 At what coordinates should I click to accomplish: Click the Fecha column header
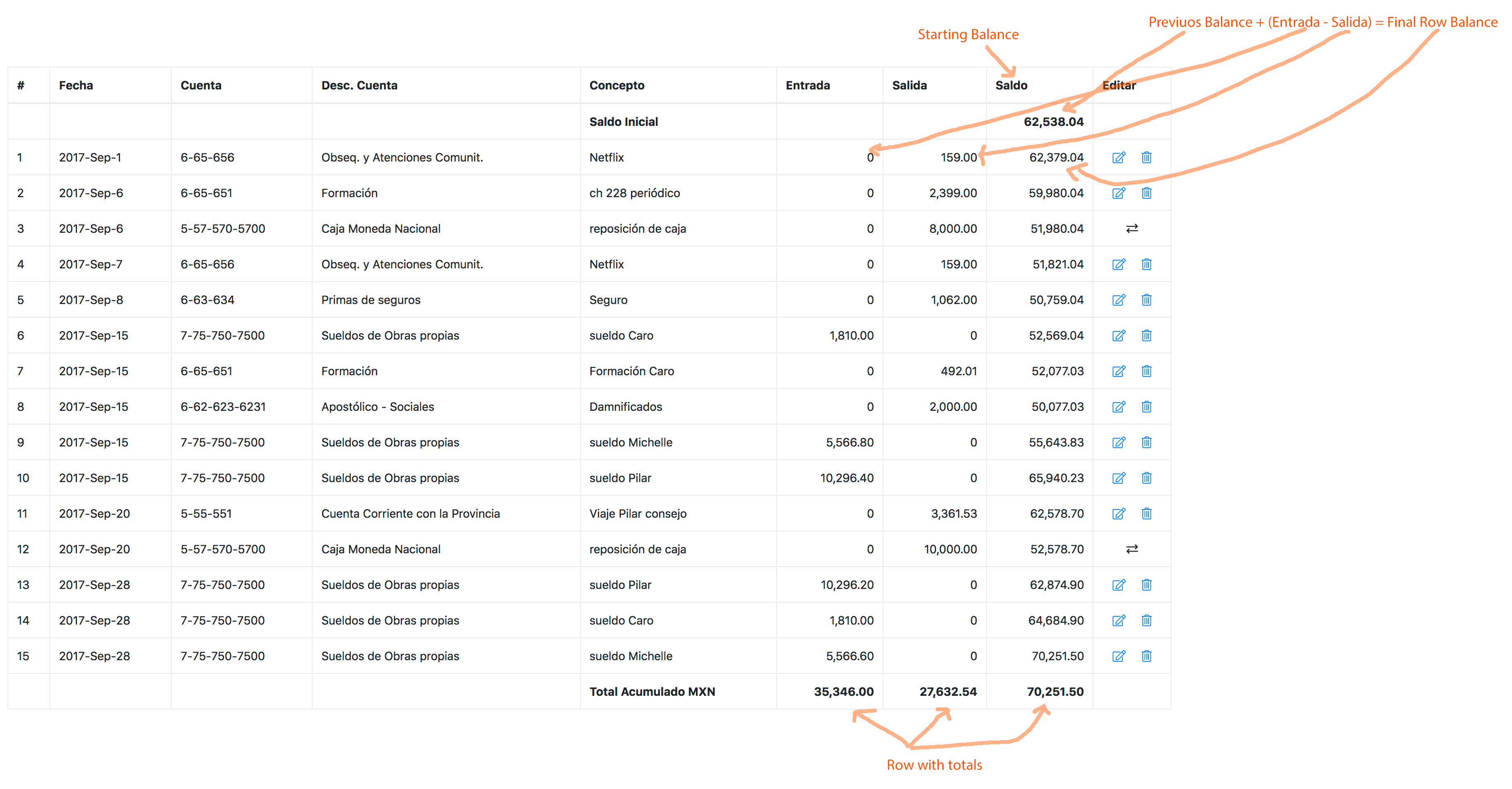(76, 86)
